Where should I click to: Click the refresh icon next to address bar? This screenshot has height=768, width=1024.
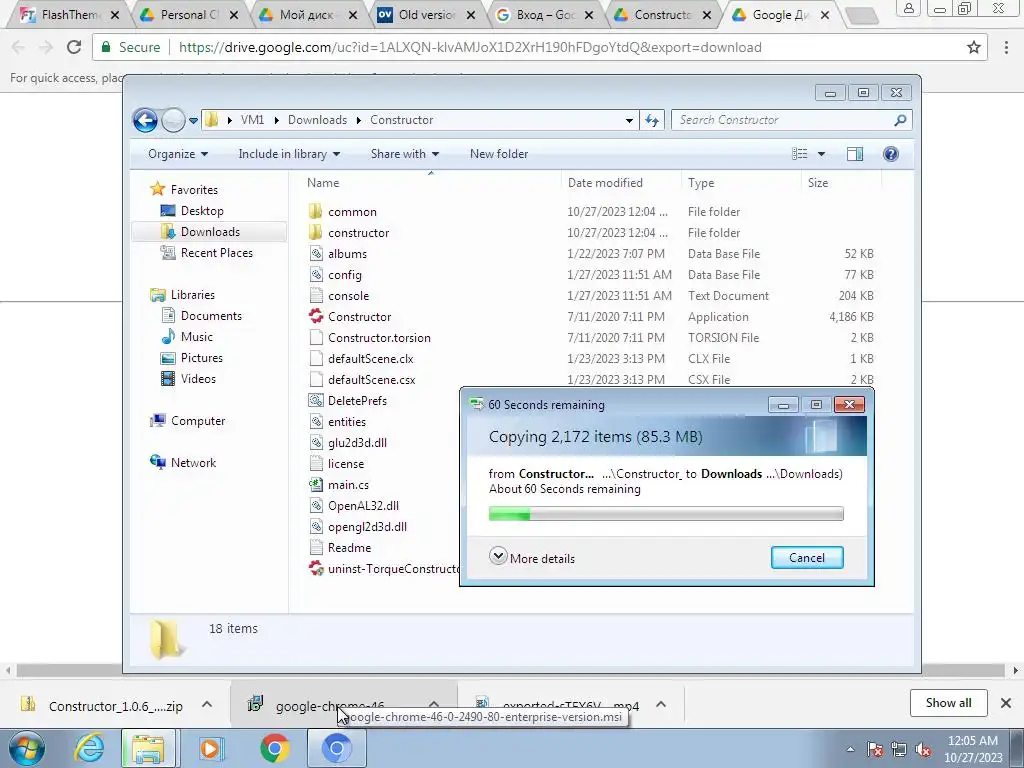652,120
